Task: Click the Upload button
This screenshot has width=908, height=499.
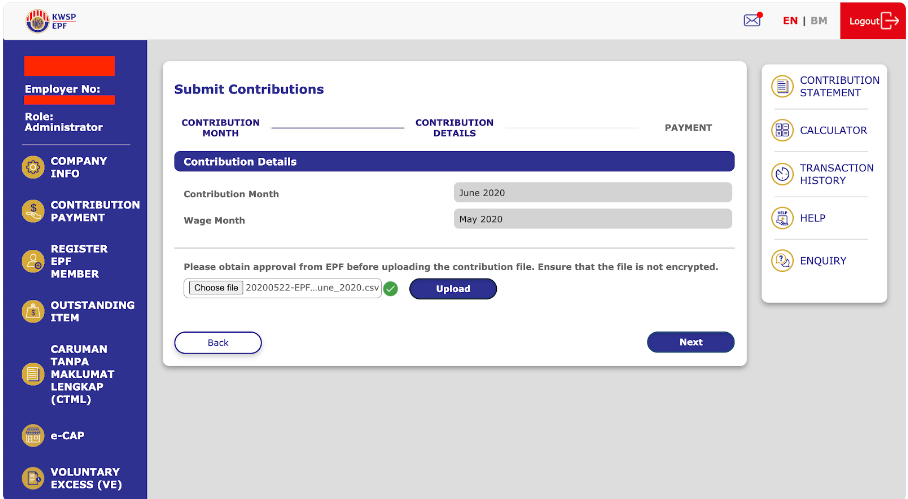Action: coord(453,289)
